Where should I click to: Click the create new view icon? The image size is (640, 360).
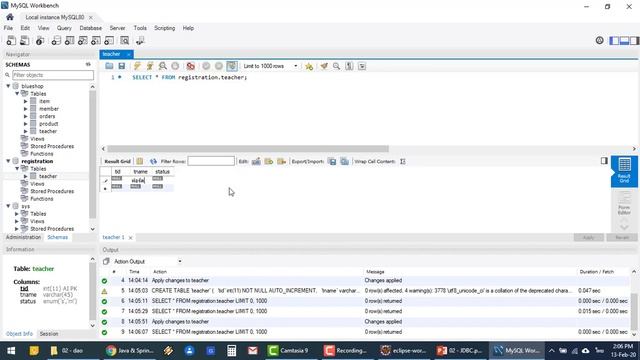[x=82, y=40]
